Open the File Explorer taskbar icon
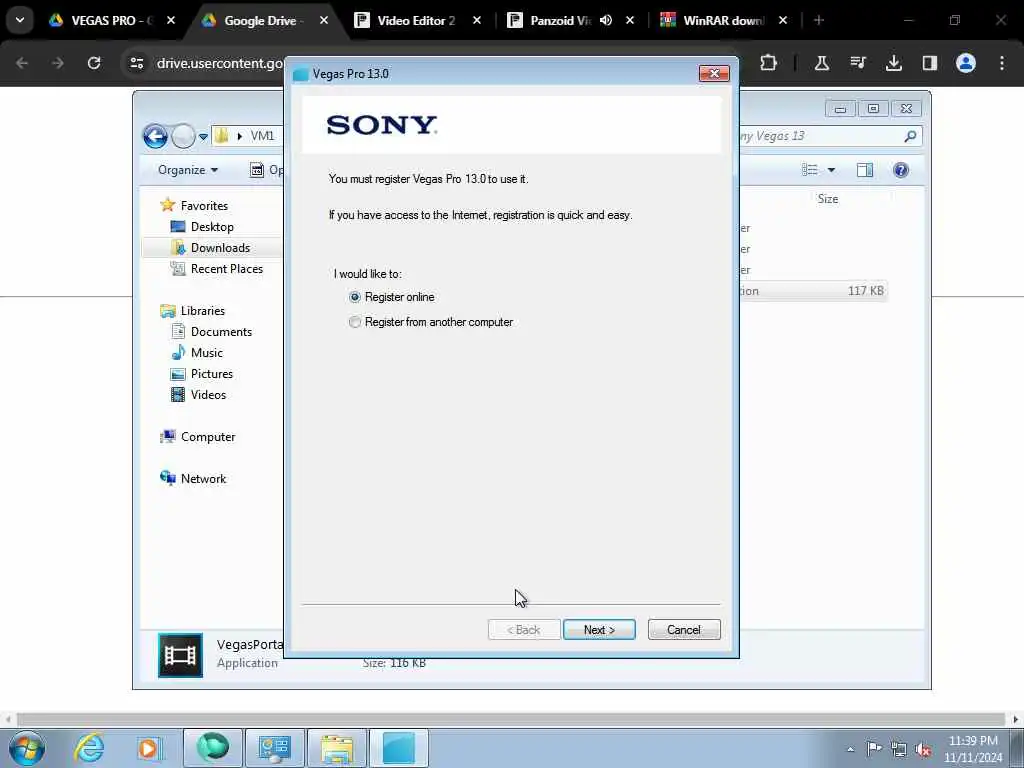Viewport: 1024px width, 768px height. (x=337, y=748)
